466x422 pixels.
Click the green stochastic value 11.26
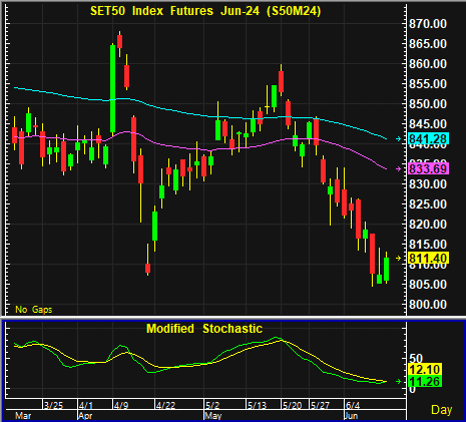425,381
